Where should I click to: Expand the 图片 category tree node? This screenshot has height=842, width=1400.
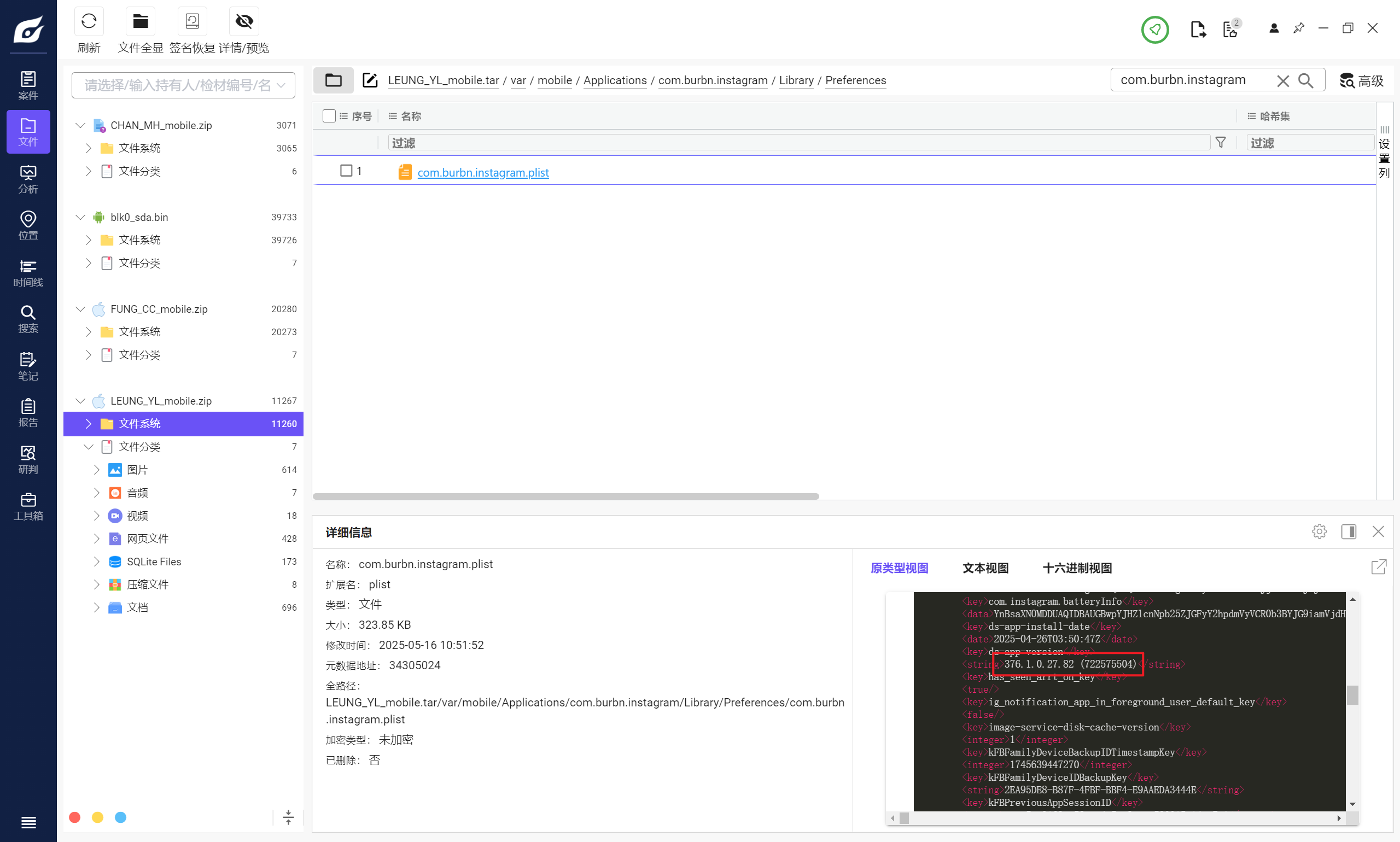[96, 470]
